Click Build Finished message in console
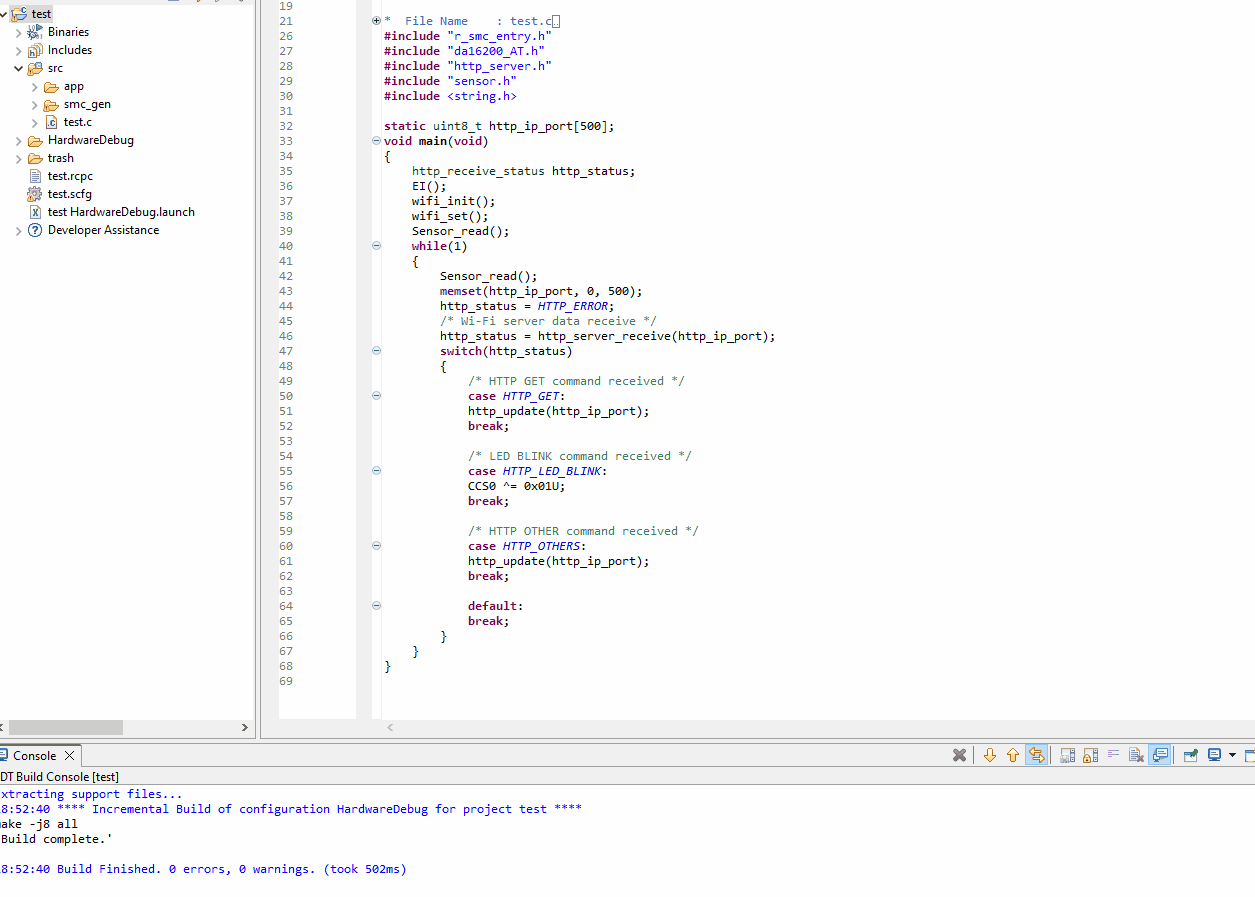The image size is (1255, 897). tap(203, 869)
